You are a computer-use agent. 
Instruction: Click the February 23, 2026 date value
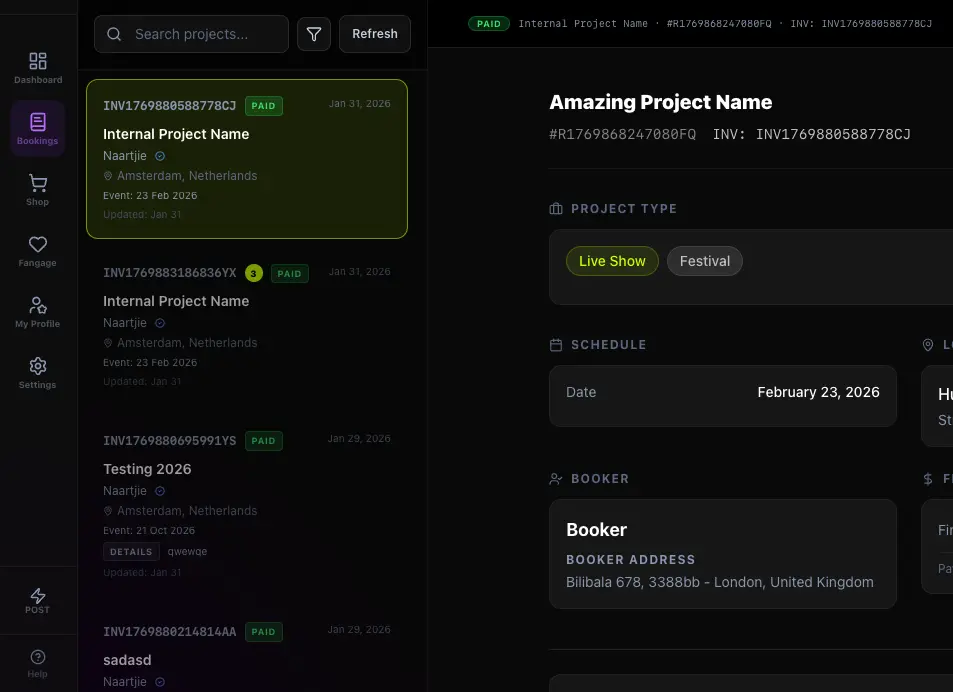tap(818, 392)
